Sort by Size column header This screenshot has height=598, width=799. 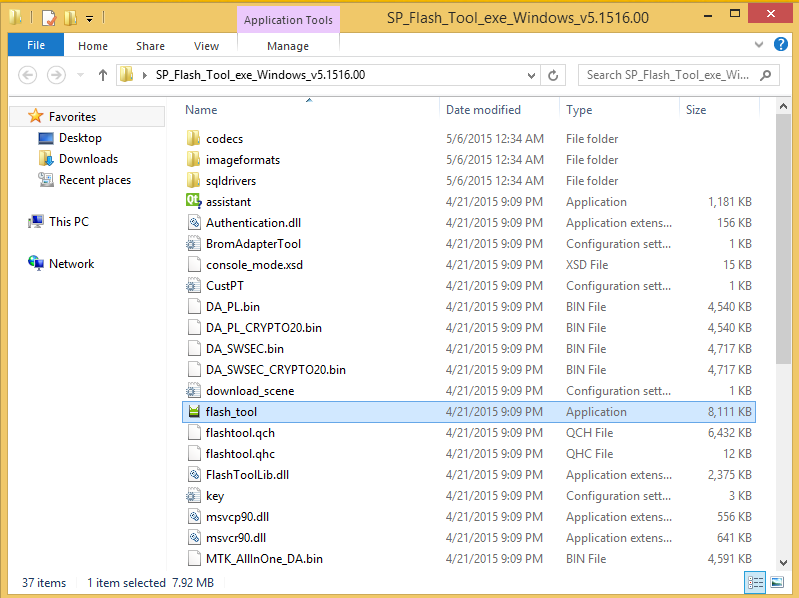coord(696,110)
